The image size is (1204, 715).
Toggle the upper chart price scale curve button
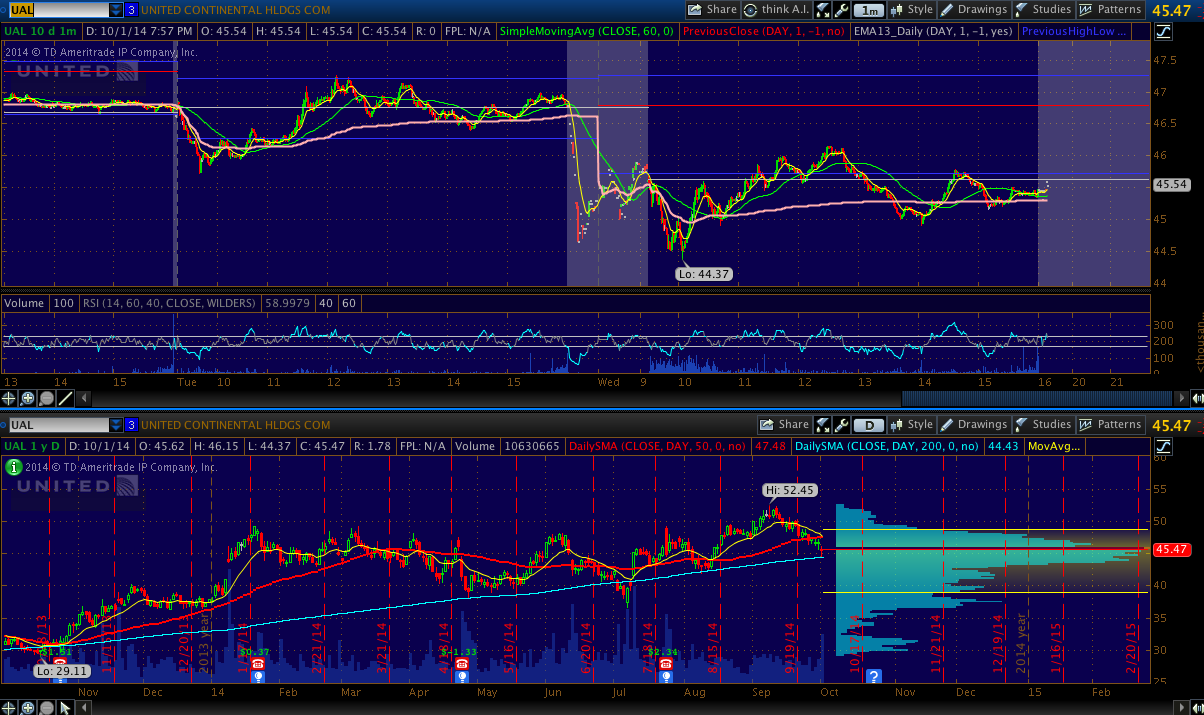pyautogui.click(x=1163, y=31)
